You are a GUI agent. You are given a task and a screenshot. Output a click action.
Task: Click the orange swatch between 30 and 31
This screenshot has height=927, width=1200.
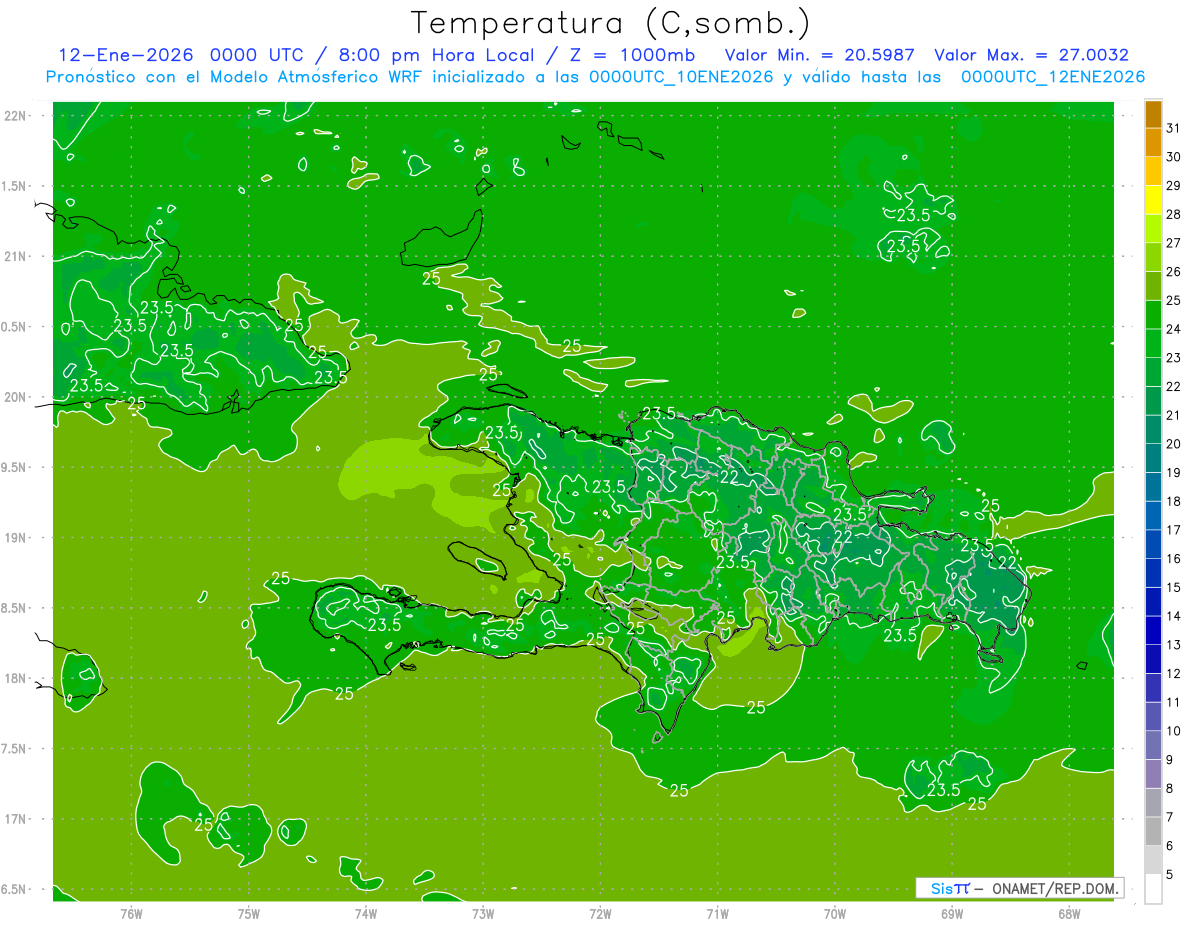coord(1153,143)
